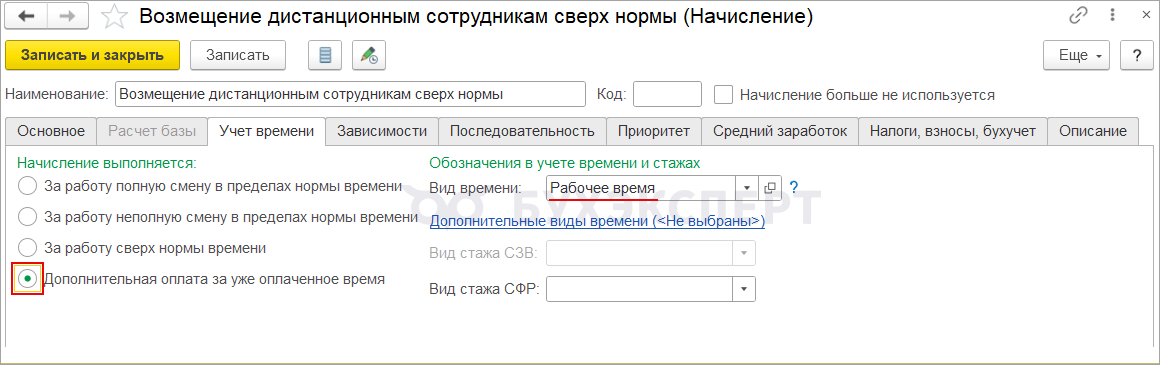
Task: Open the Описание tab
Action: [x=1093, y=131]
